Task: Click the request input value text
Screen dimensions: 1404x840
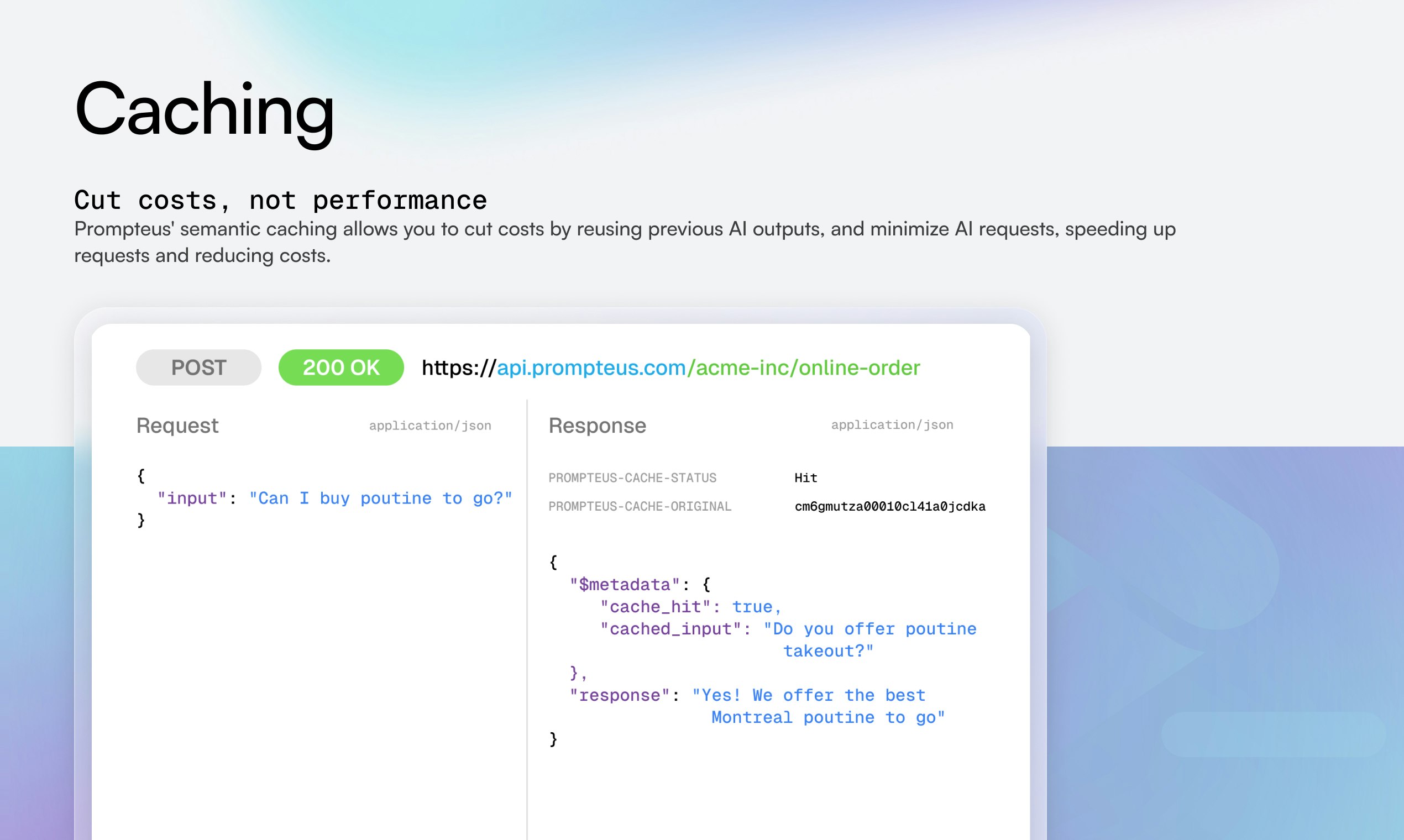Action: (x=380, y=498)
